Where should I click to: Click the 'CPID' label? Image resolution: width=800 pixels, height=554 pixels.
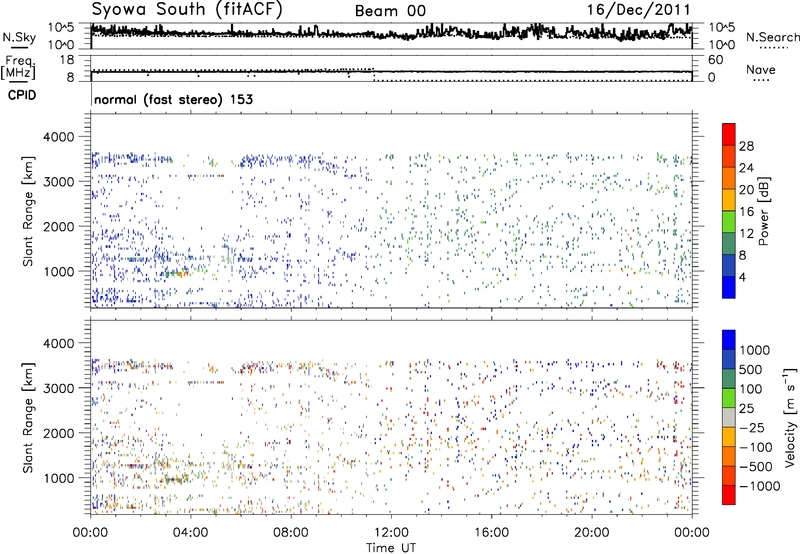(x=22, y=95)
